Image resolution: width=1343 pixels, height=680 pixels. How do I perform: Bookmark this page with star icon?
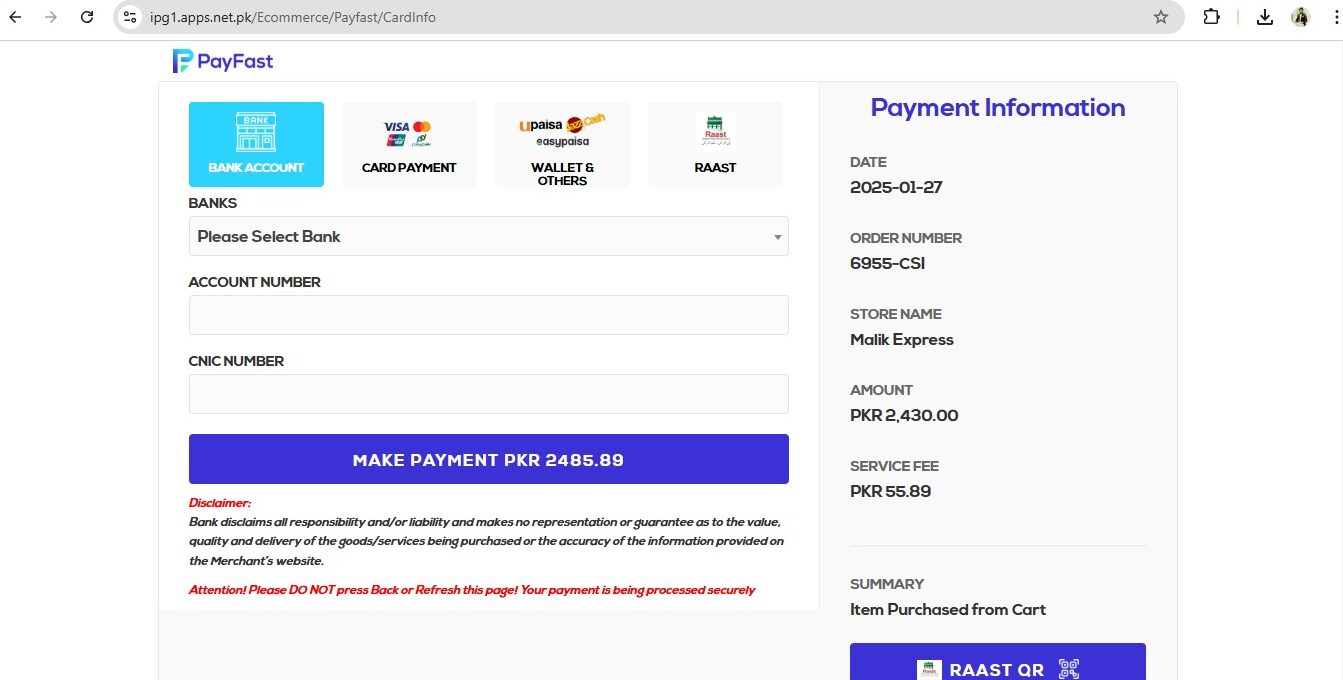1160,17
